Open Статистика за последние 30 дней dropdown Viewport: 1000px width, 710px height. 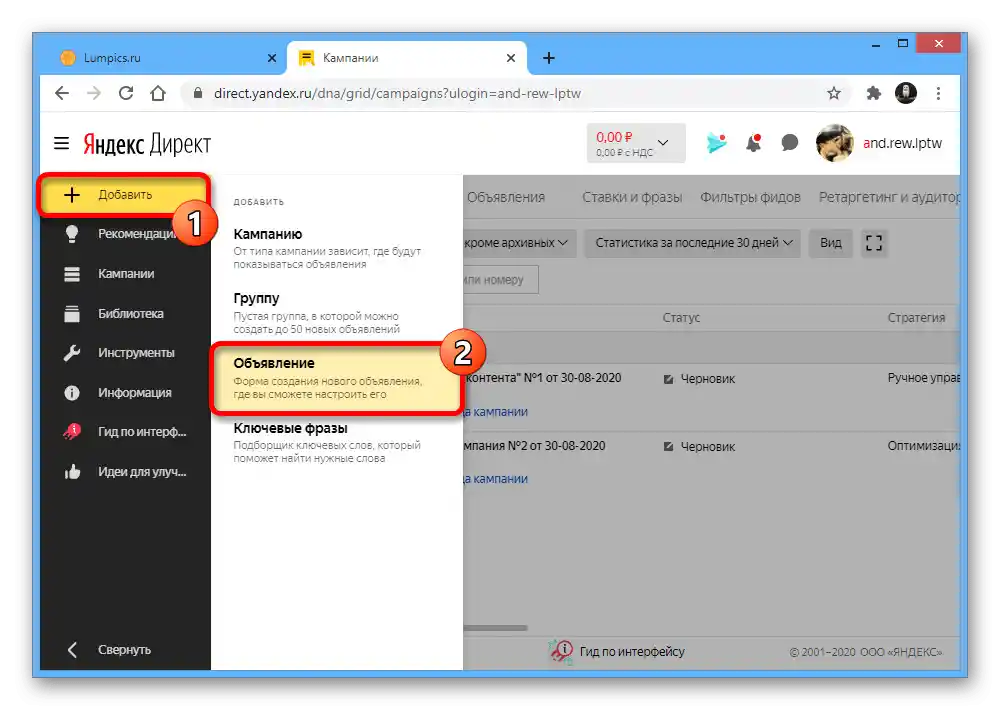693,243
